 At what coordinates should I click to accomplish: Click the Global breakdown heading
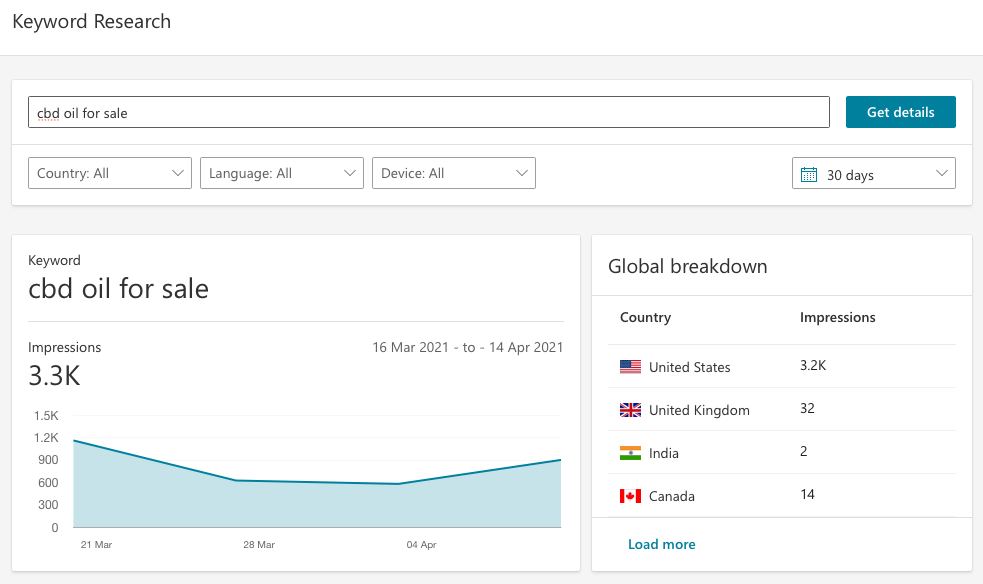[687, 266]
